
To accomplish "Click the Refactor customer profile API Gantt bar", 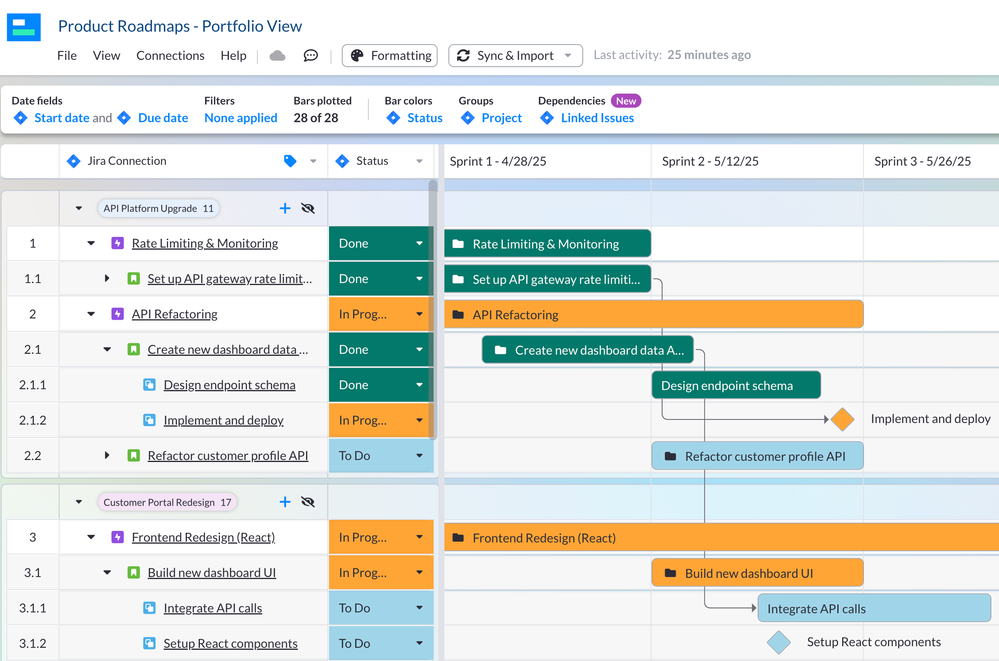I will click(x=758, y=456).
